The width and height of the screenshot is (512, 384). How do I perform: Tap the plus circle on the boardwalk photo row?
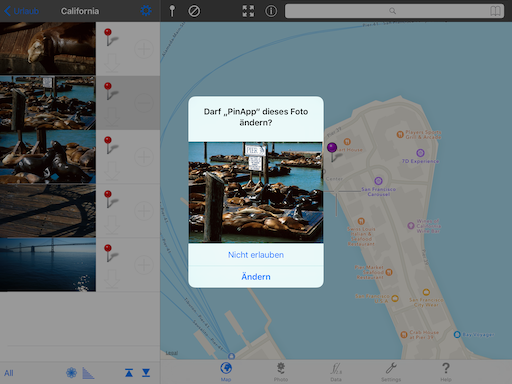click(x=144, y=211)
